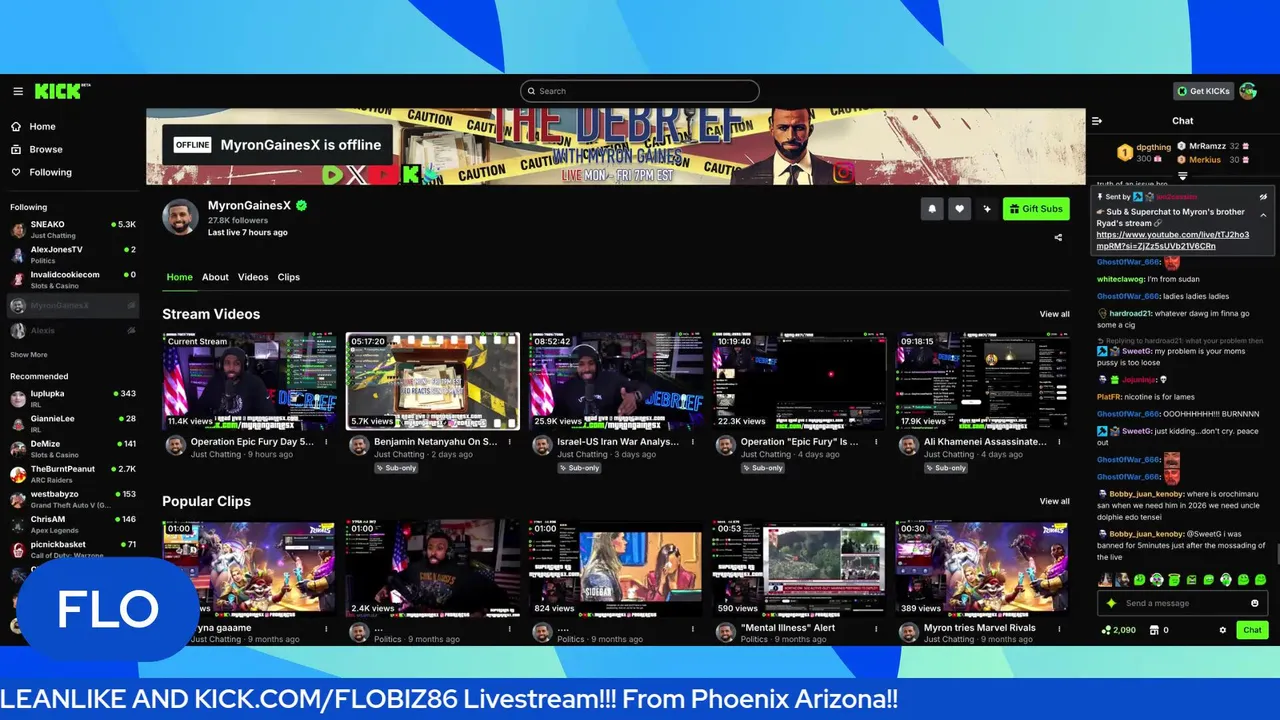The width and height of the screenshot is (1280, 720).
Task: Switch to the Videos tab
Action: [x=253, y=277]
